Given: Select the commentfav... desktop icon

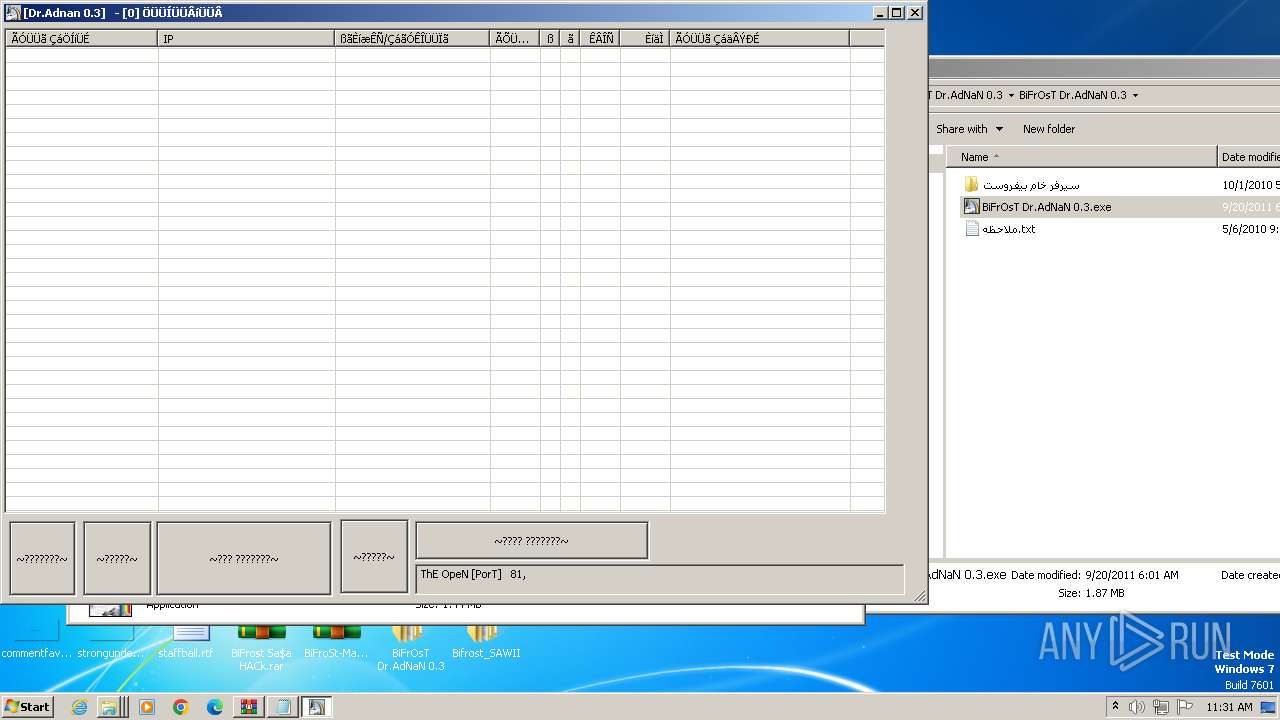Looking at the screenshot, I should [x=36, y=640].
